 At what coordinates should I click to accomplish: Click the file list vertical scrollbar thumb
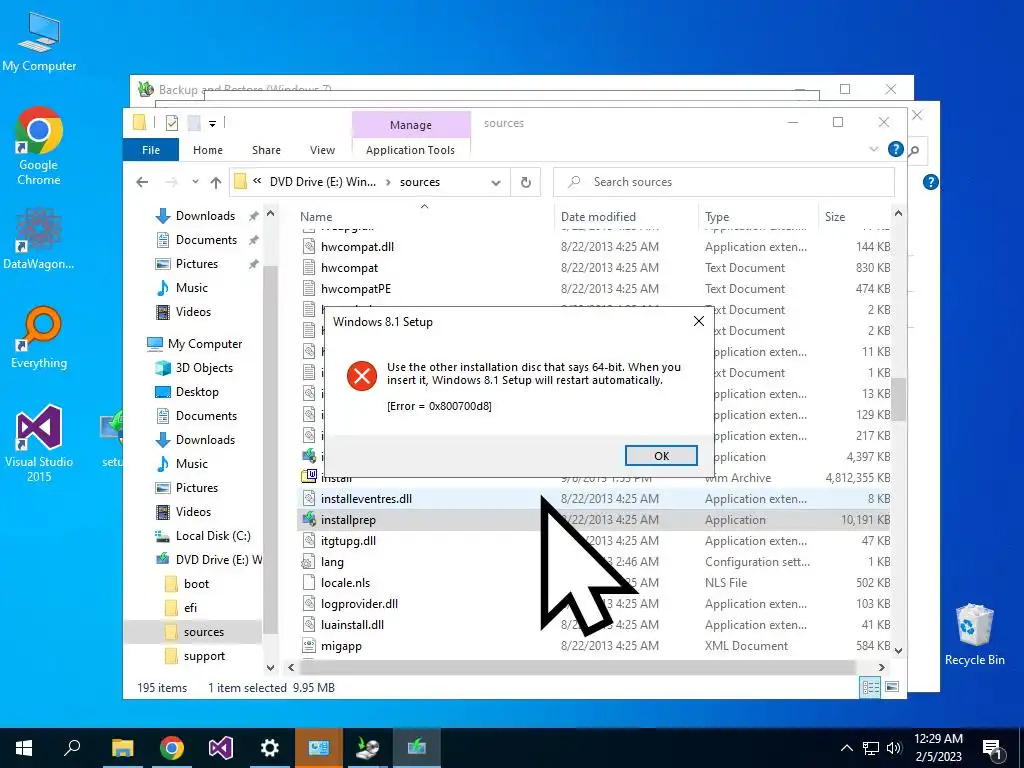[898, 399]
